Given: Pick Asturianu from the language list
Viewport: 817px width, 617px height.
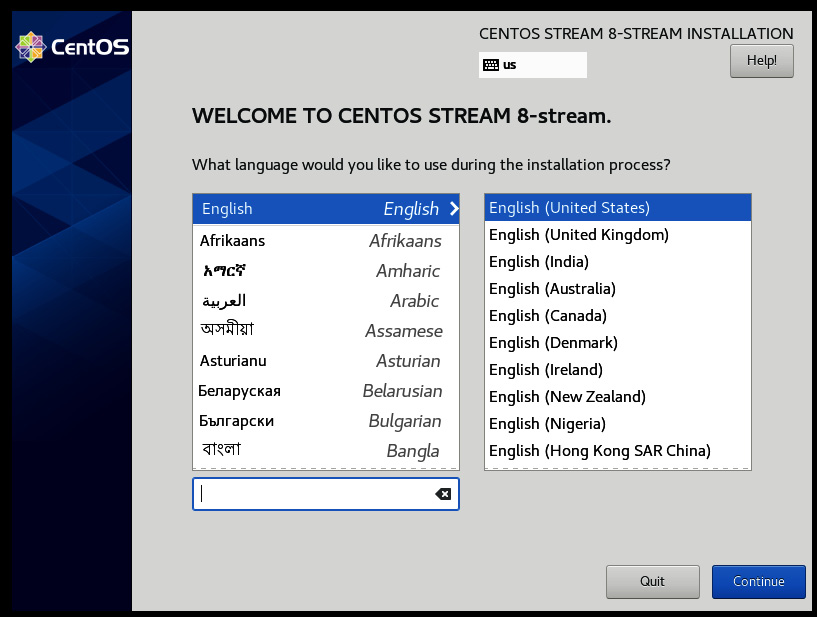Looking at the screenshot, I should pyautogui.click(x=326, y=361).
